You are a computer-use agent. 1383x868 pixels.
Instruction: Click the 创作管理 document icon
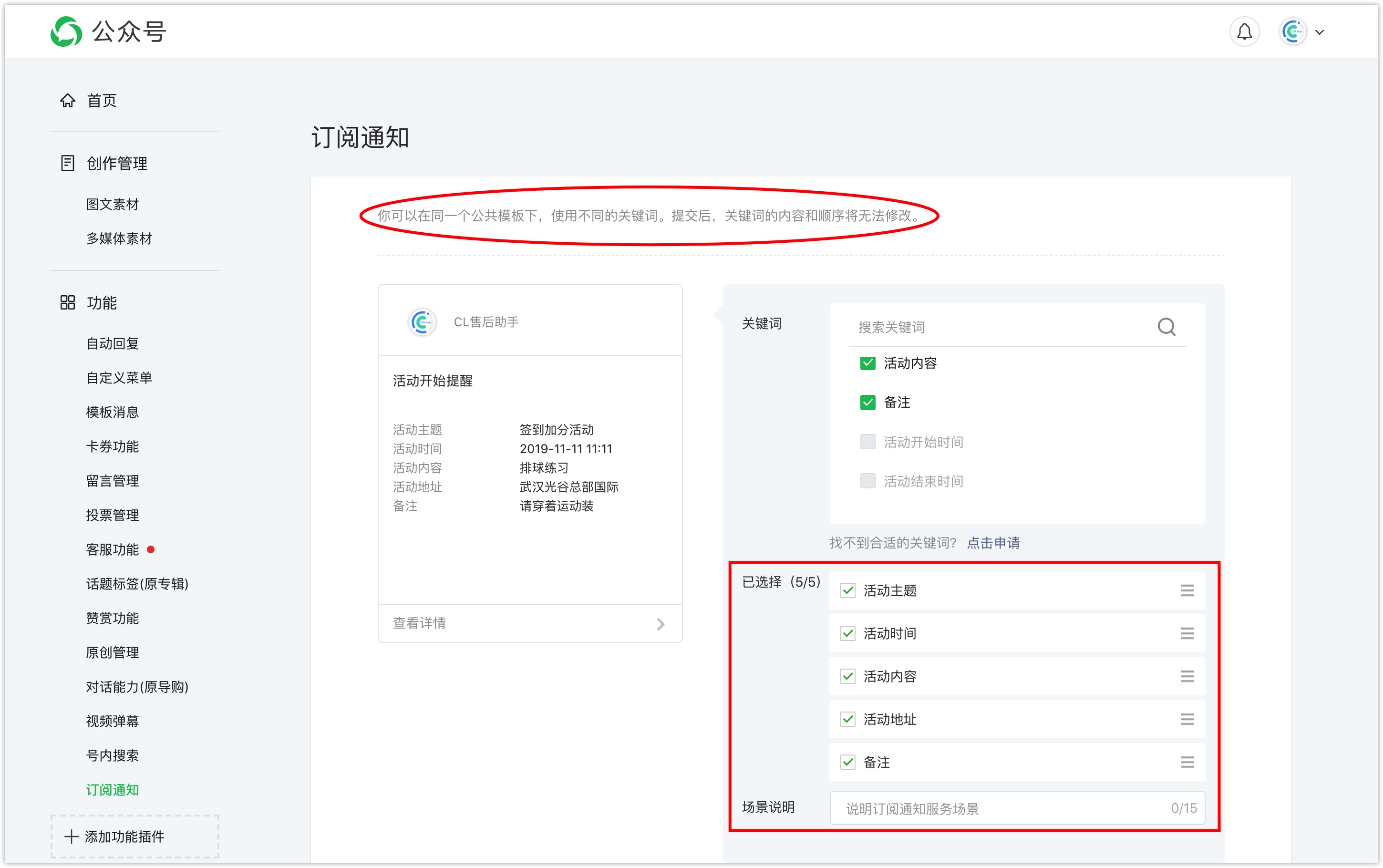pyautogui.click(x=68, y=163)
